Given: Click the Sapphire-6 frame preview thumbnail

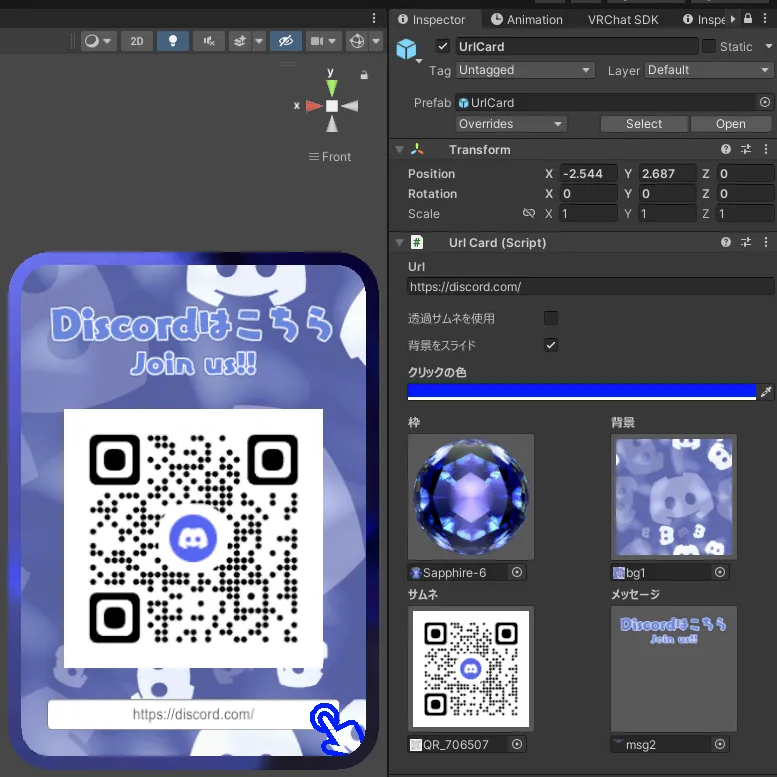Looking at the screenshot, I should click(471, 497).
